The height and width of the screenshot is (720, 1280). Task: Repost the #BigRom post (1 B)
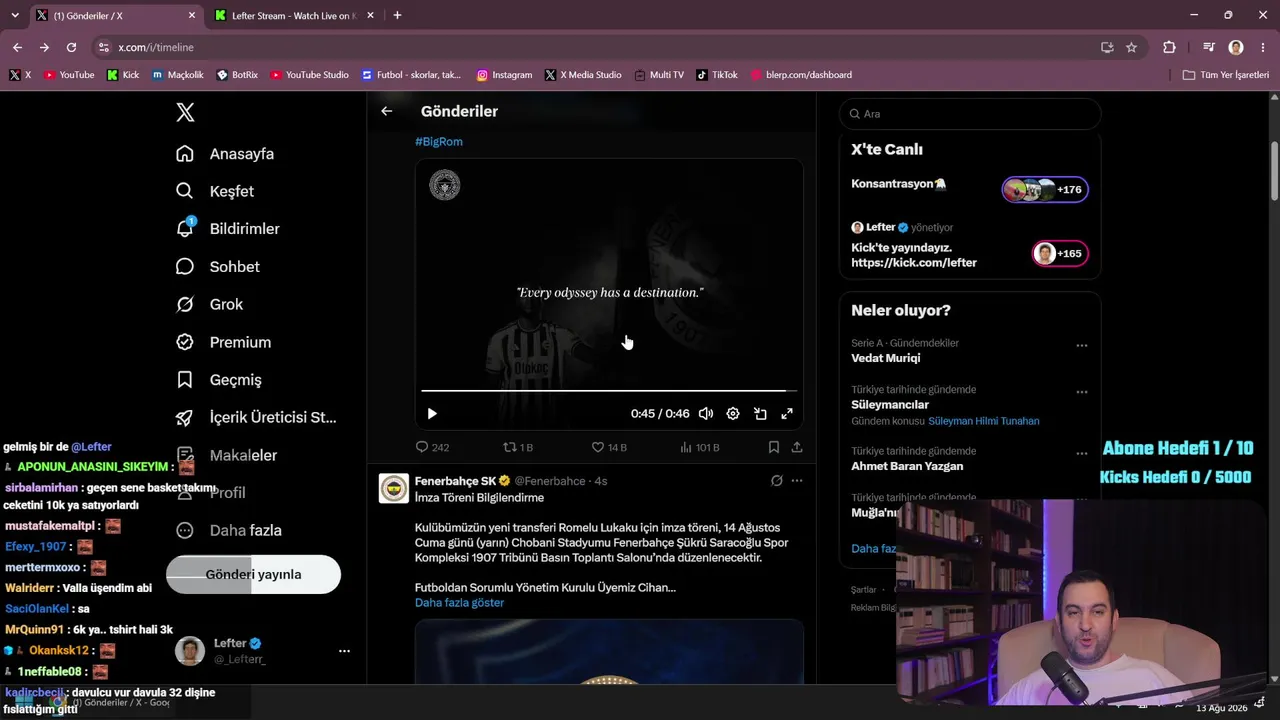pos(518,447)
